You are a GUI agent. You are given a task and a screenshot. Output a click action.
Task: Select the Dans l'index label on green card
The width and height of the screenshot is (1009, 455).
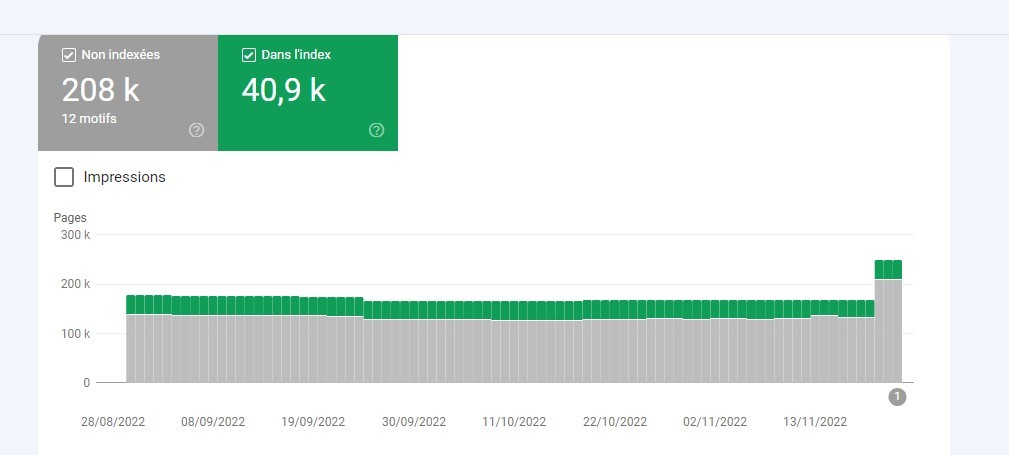click(x=296, y=55)
